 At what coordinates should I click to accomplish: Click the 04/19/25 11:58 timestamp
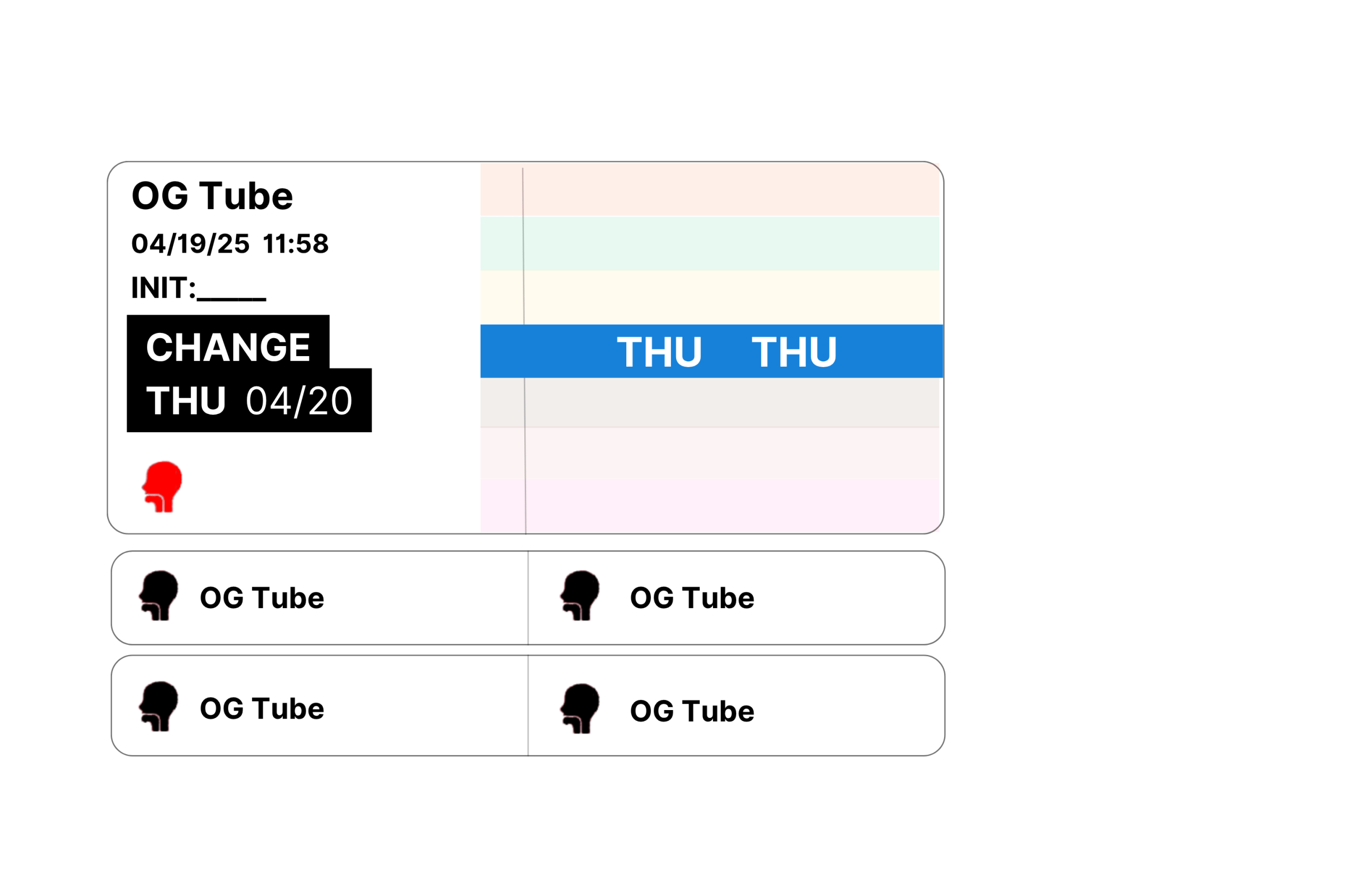click(x=230, y=244)
